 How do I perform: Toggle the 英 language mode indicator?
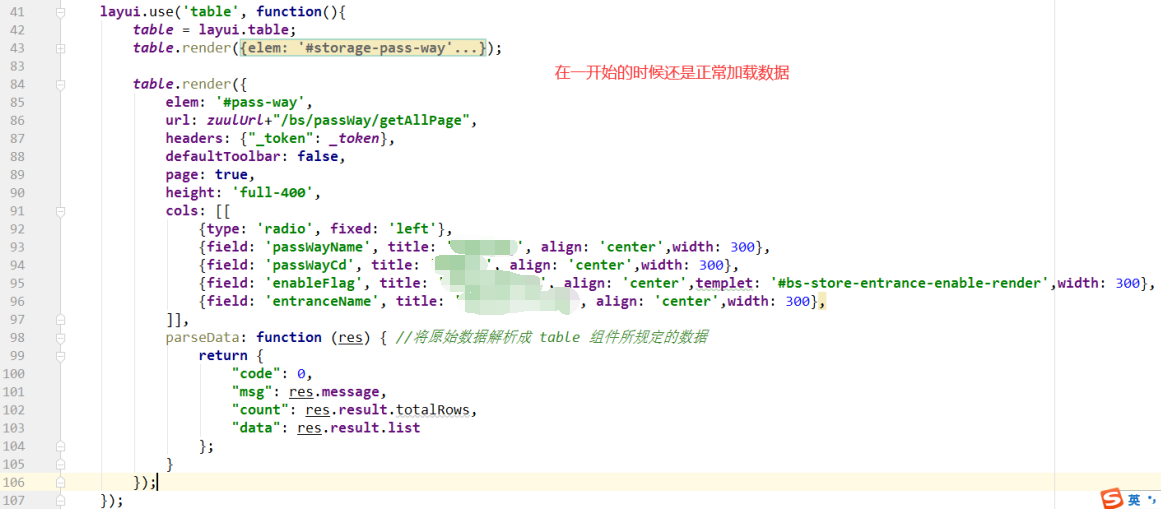pos(1134,499)
